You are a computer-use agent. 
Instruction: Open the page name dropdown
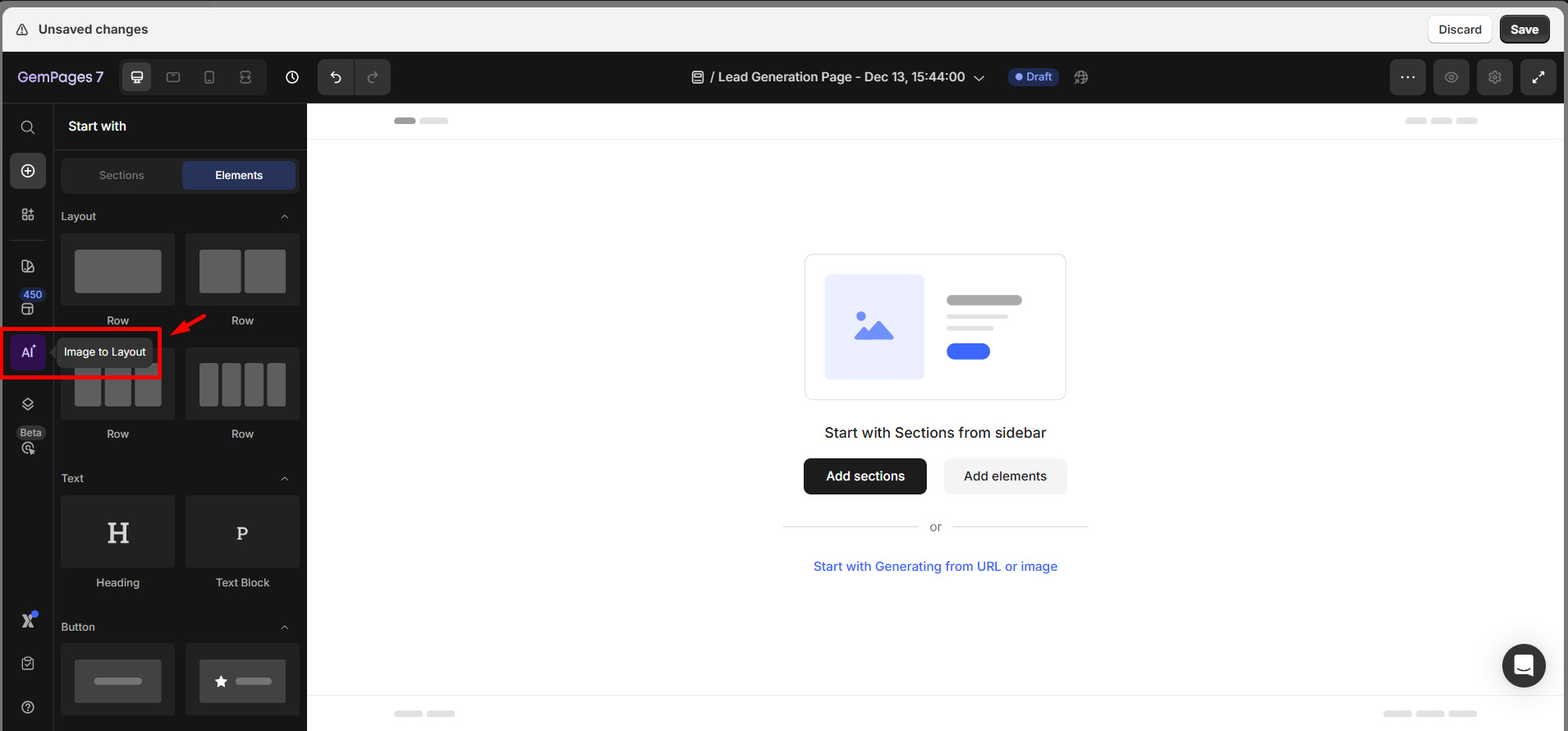pyautogui.click(x=979, y=78)
